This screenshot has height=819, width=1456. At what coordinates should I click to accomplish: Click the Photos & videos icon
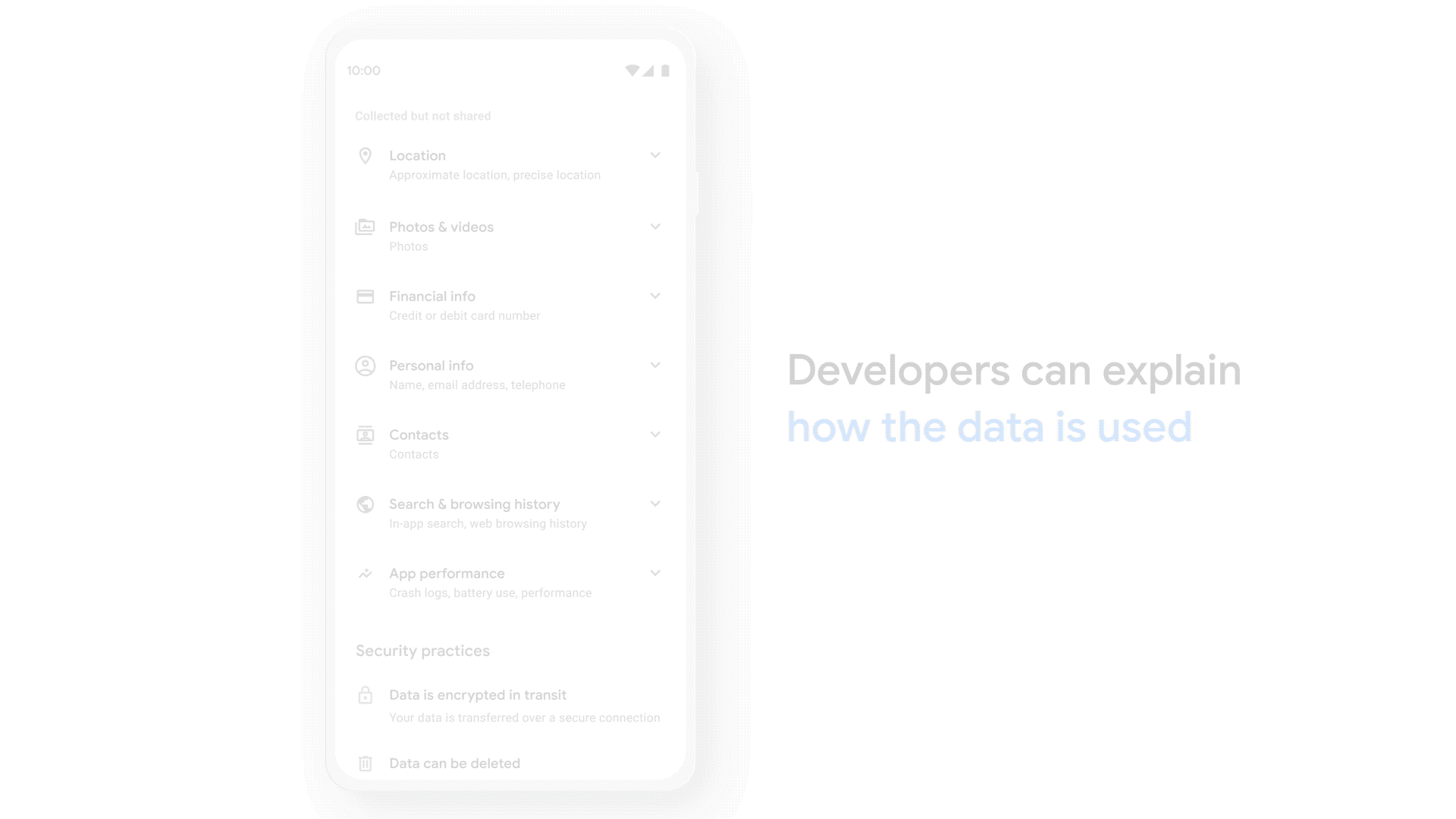(365, 226)
